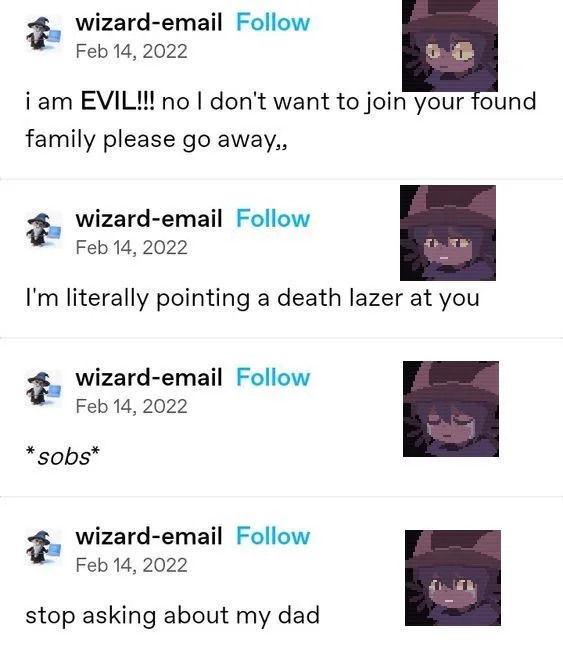This screenshot has height=650, width=563.
Task: Open wizard-email username on the dad post
Action: 149,536
